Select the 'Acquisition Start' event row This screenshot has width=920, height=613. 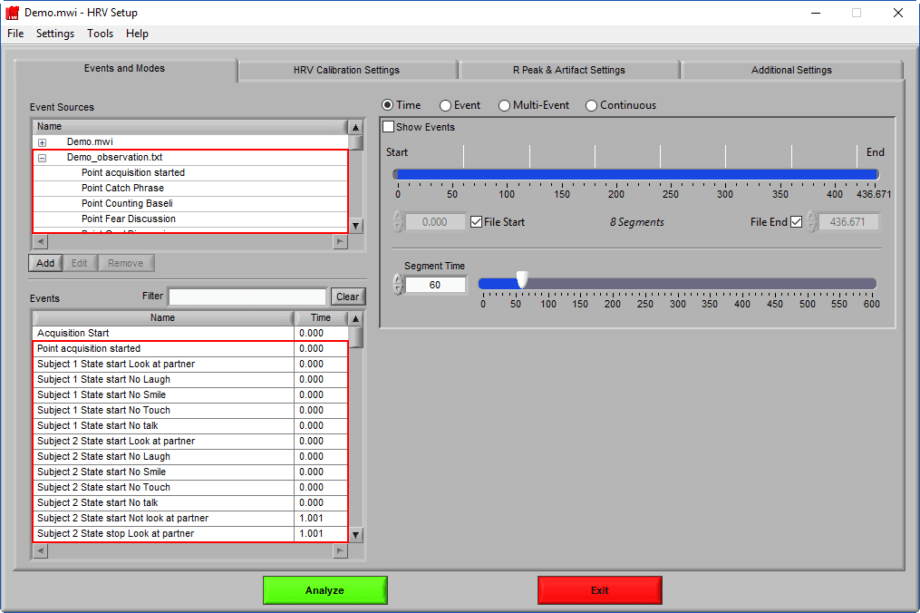pyautogui.click(x=191, y=333)
